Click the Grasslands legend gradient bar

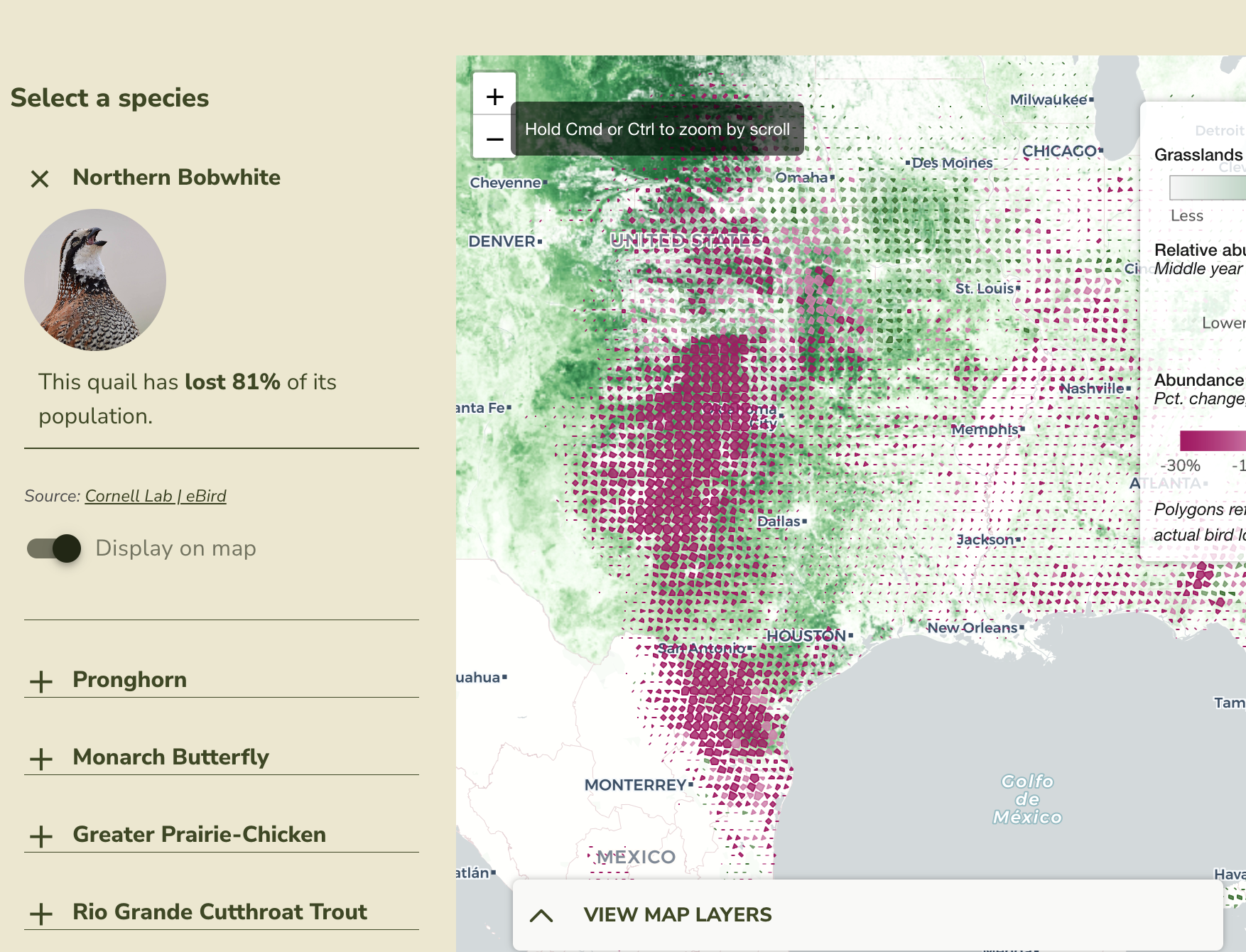click(x=1207, y=188)
